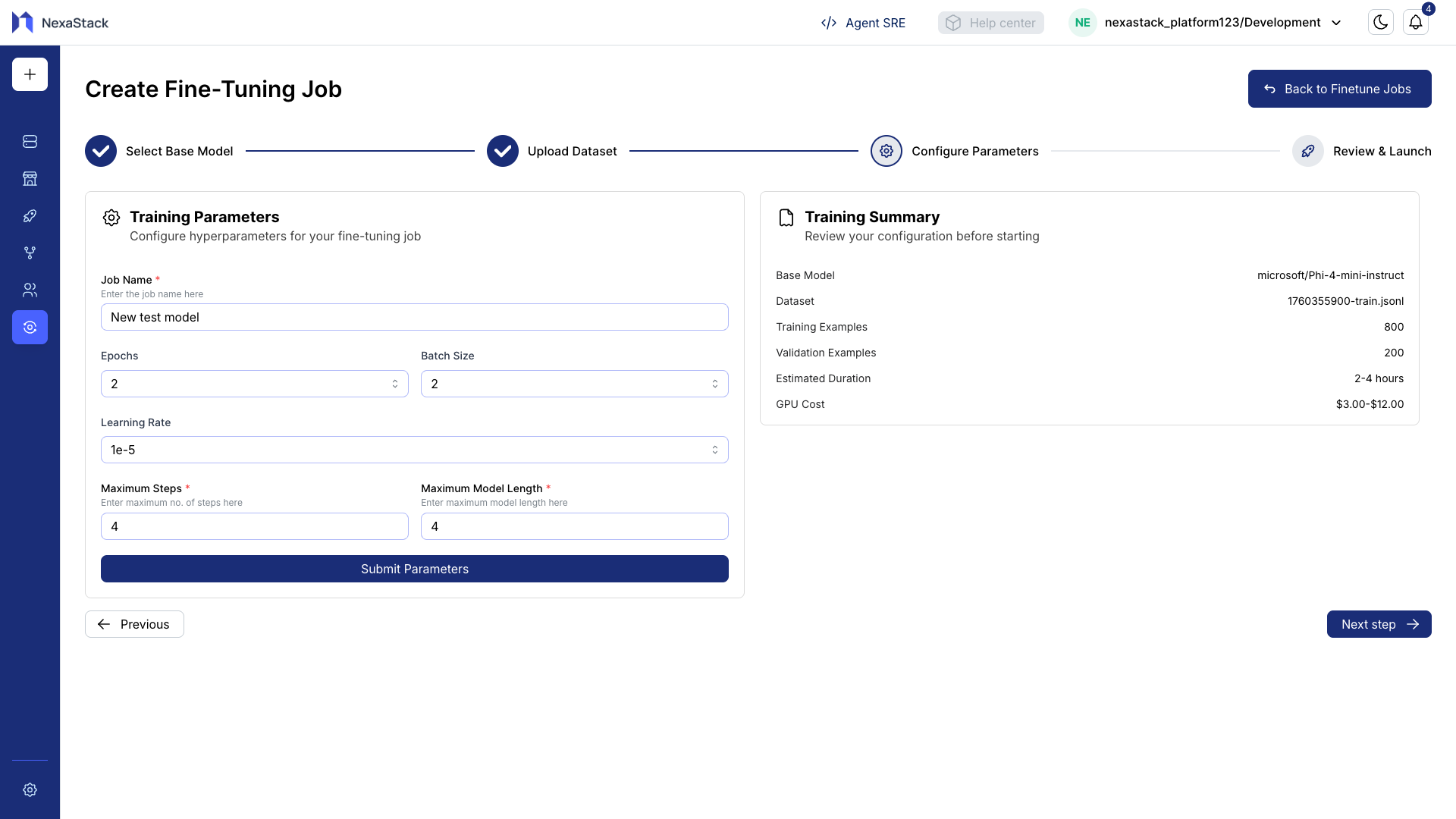Select the rocket deployments icon in sidebar
The image size is (1456, 819).
(30, 215)
